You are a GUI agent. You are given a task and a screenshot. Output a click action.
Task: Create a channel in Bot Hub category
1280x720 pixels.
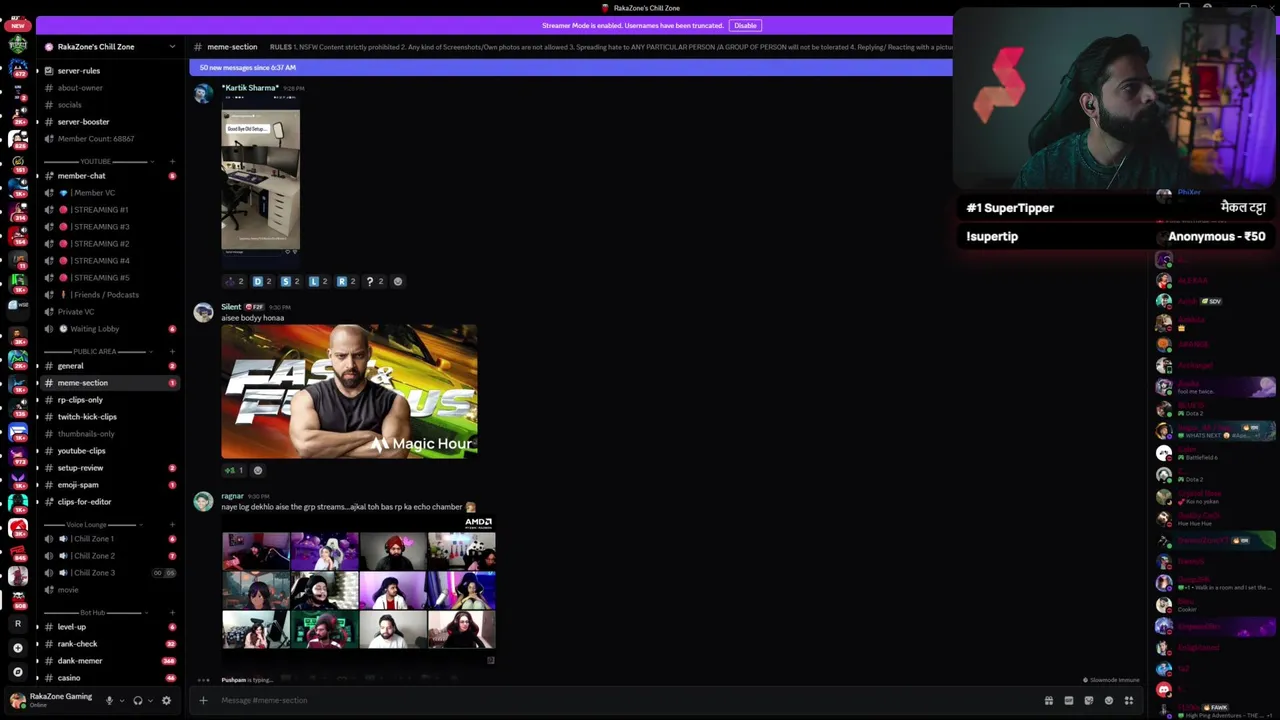pyautogui.click(x=172, y=613)
